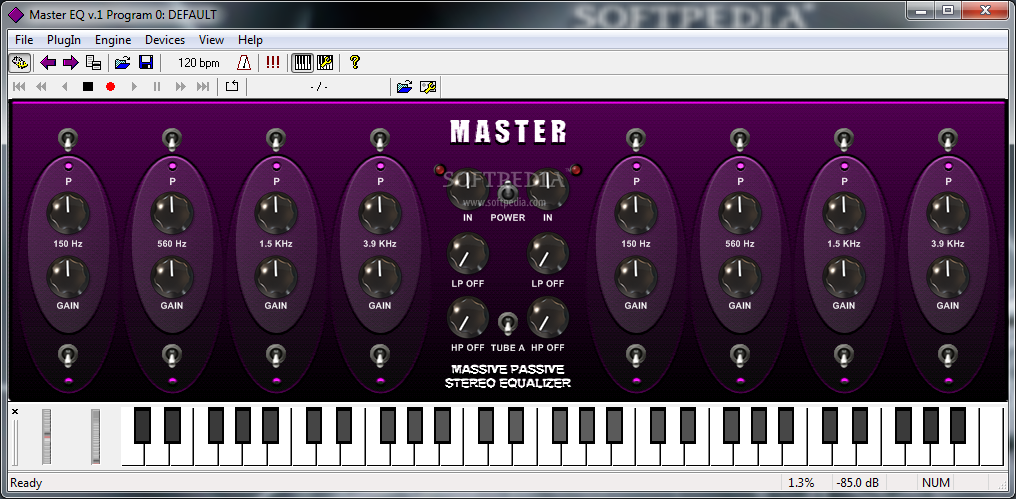Open player configuration wrench icon

click(x=428, y=86)
